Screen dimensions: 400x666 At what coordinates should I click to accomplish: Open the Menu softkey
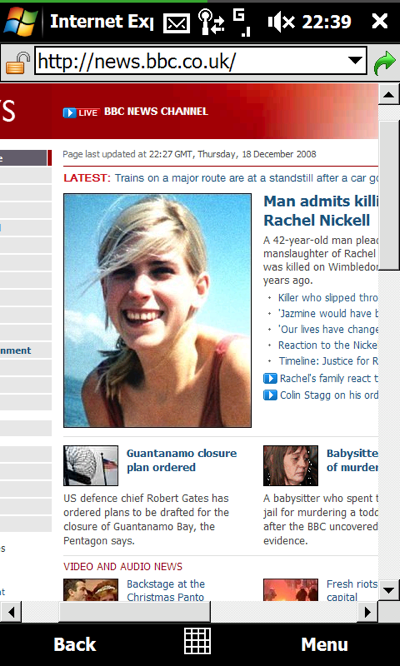click(324, 645)
